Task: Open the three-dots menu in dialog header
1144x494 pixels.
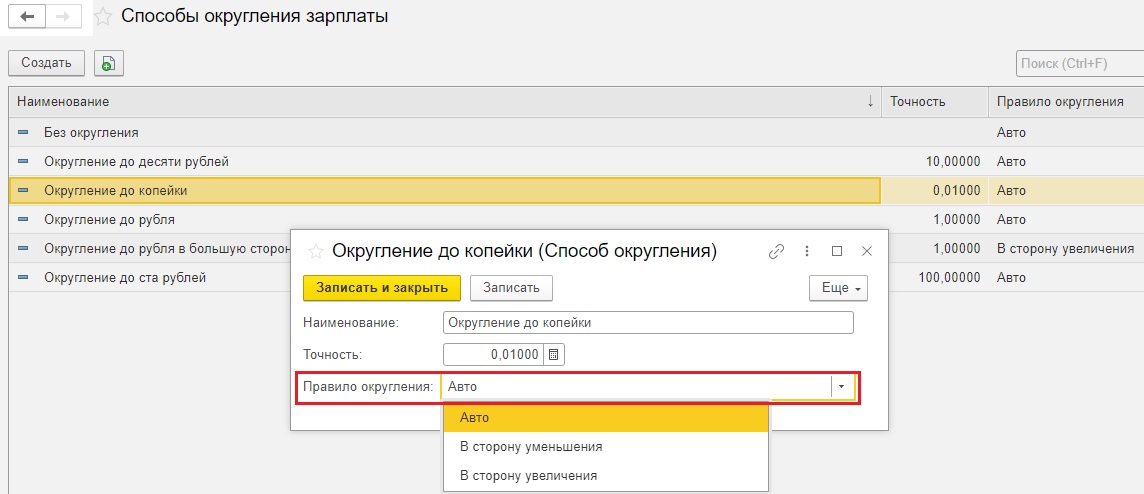Action: point(807,251)
